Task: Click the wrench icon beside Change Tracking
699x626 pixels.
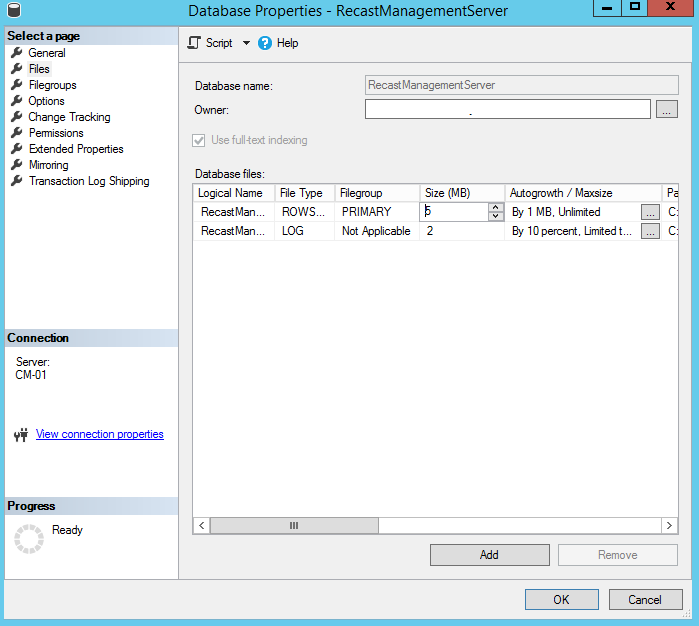Action: tap(16, 117)
